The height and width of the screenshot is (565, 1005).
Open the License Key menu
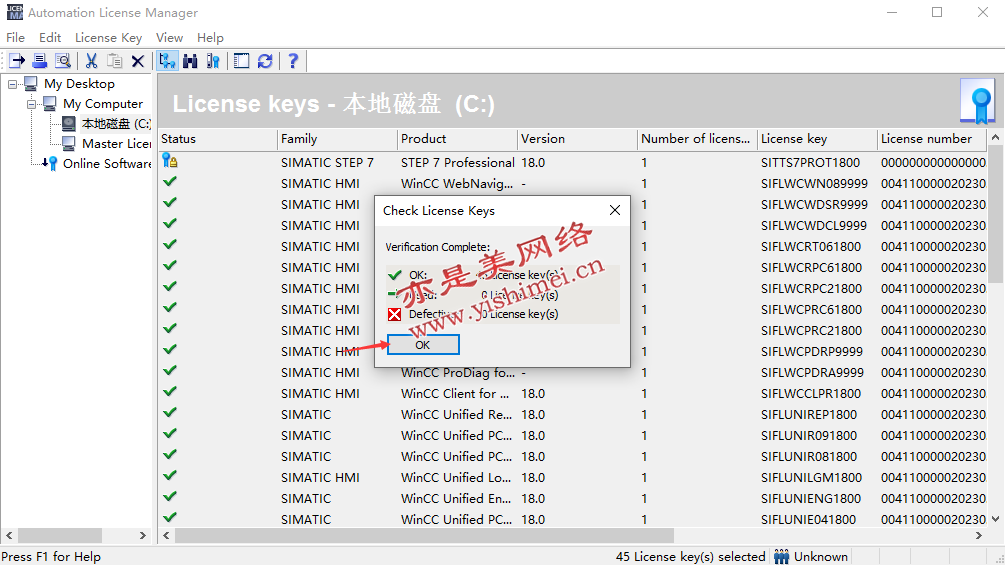tap(108, 38)
